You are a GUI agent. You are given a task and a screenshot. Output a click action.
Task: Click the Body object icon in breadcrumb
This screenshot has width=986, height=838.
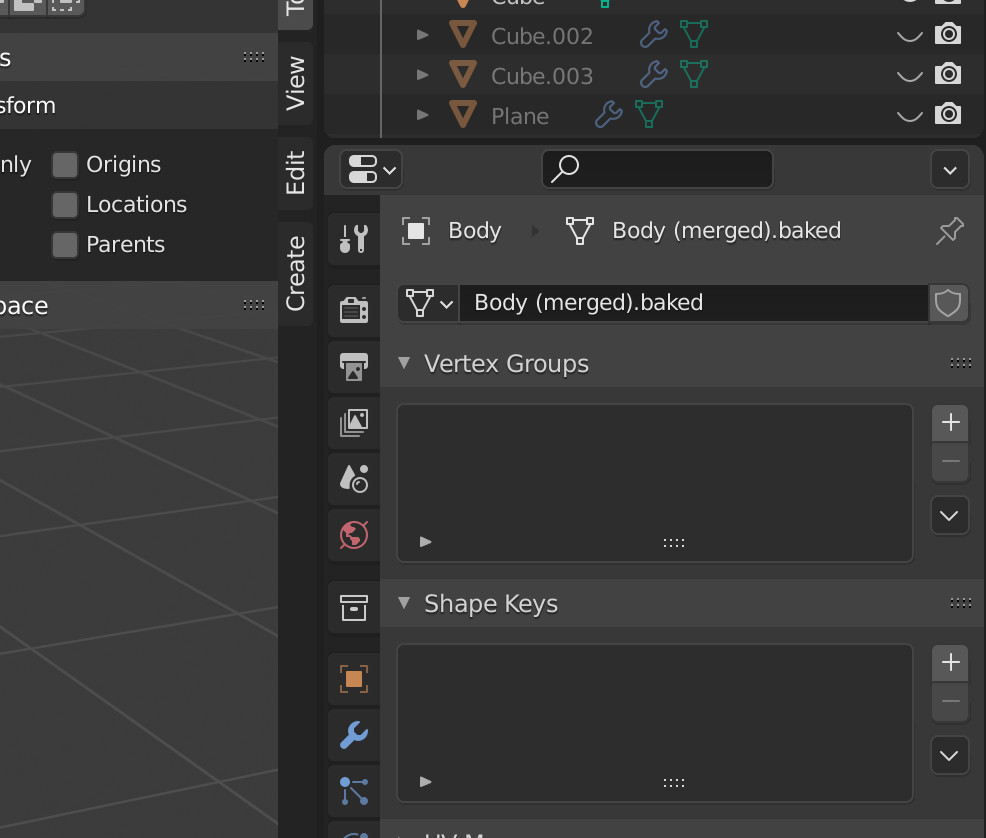click(x=416, y=231)
